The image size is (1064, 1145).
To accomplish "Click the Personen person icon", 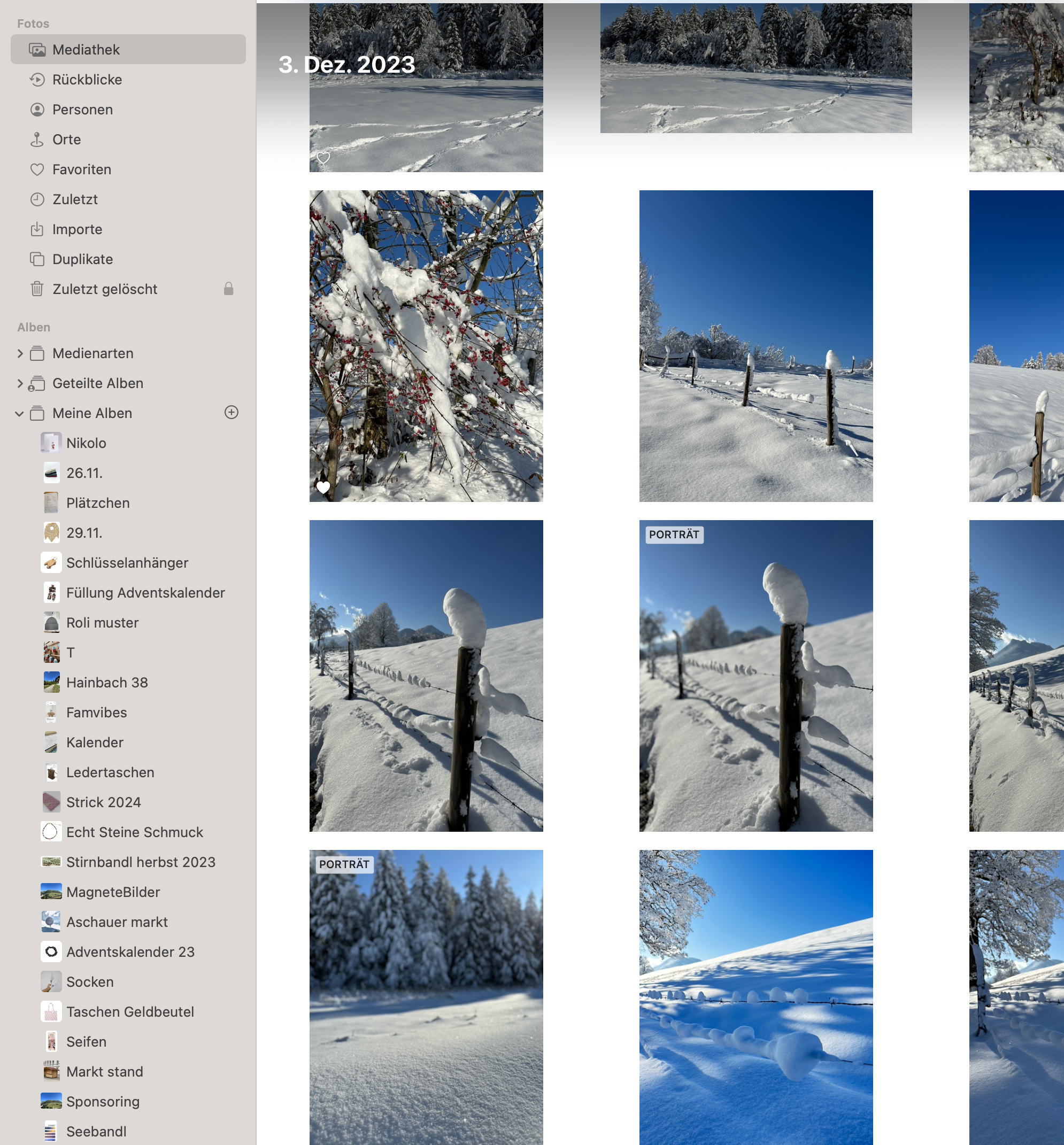I will pos(37,110).
